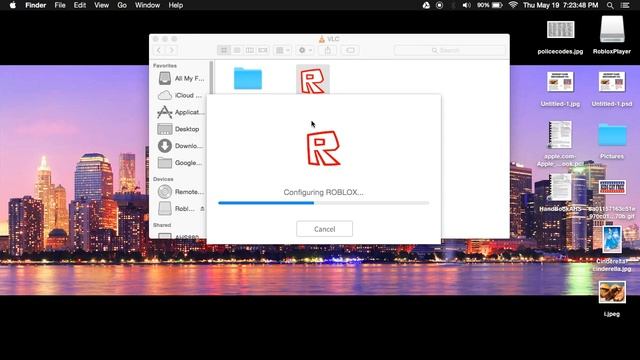Open the ROBLOX app icon in Finder window
The image size is (640, 360).
point(313,80)
